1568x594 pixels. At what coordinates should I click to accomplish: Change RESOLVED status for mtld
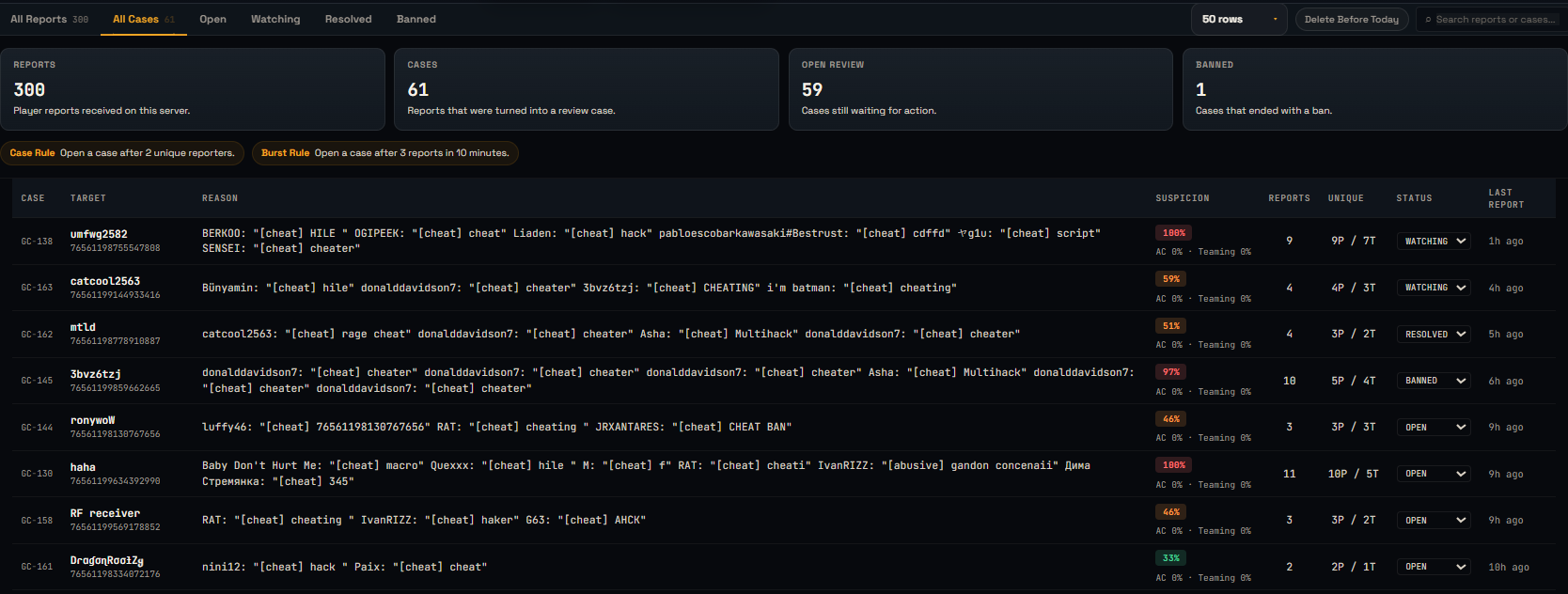1434,335
